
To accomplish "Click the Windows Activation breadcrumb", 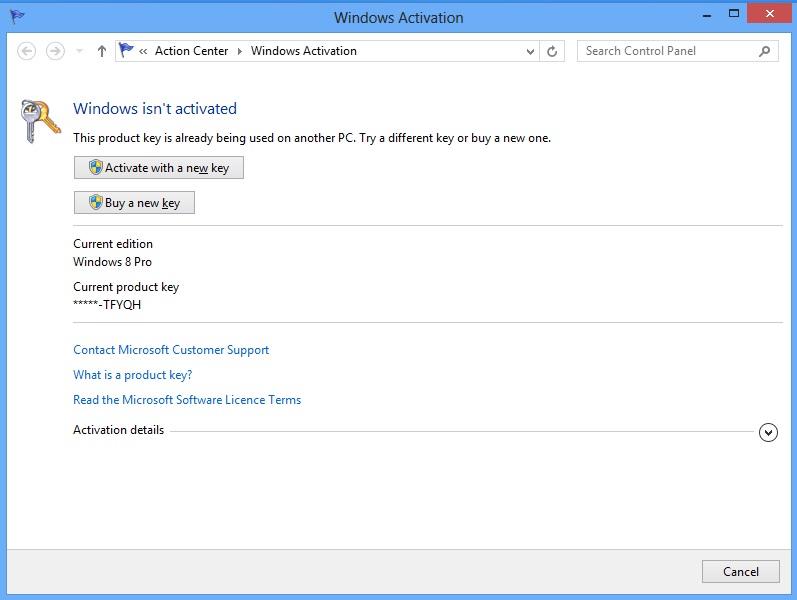I will point(304,51).
